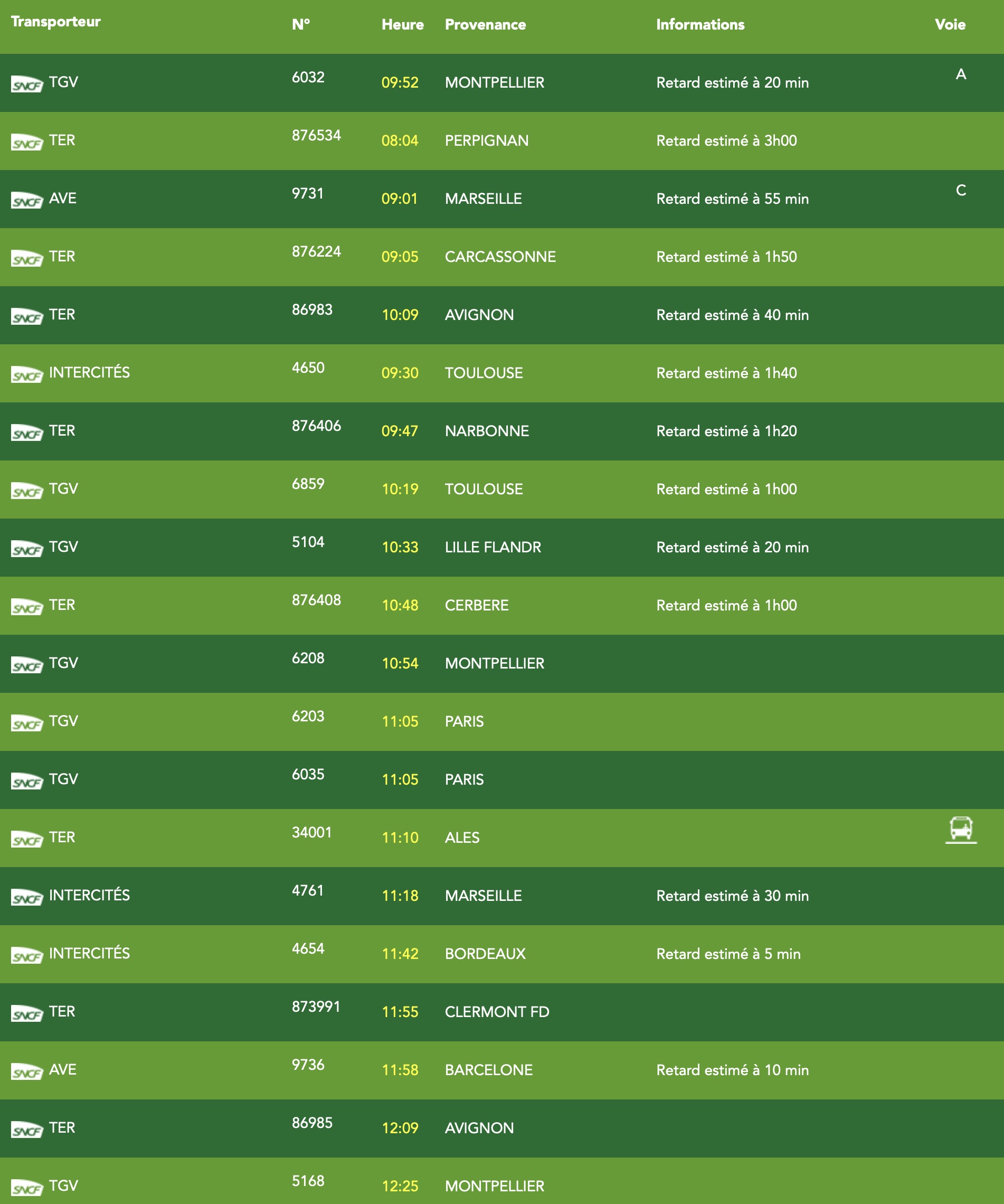Click the SNCF logo of TER 876406
Viewport: 1004px width, 1204px height.
27,433
